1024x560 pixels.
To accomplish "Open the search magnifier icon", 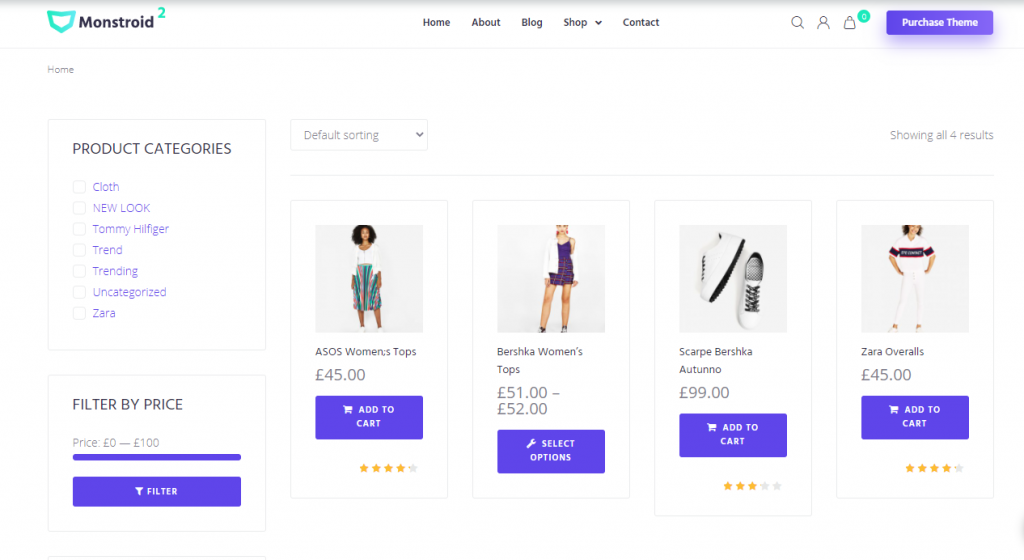I will 797,22.
